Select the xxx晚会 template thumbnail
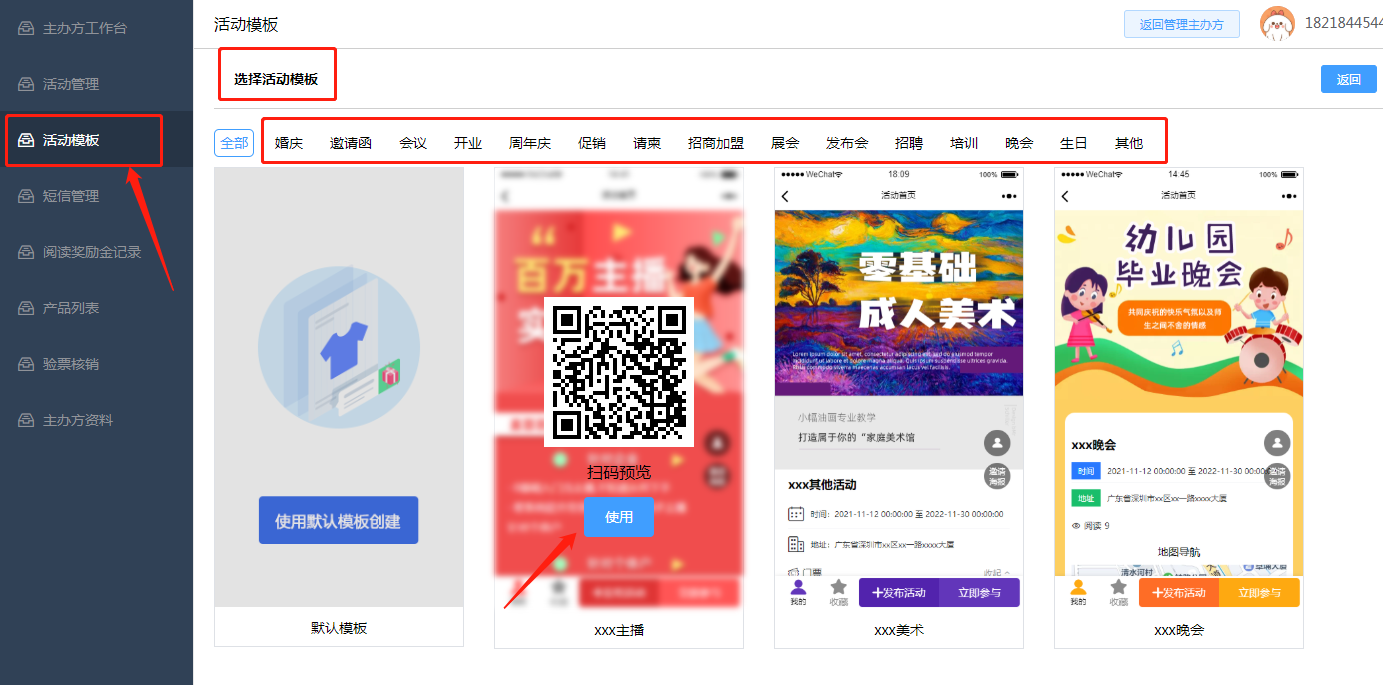Image resolution: width=1383 pixels, height=685 pixels. [1179, 390]
